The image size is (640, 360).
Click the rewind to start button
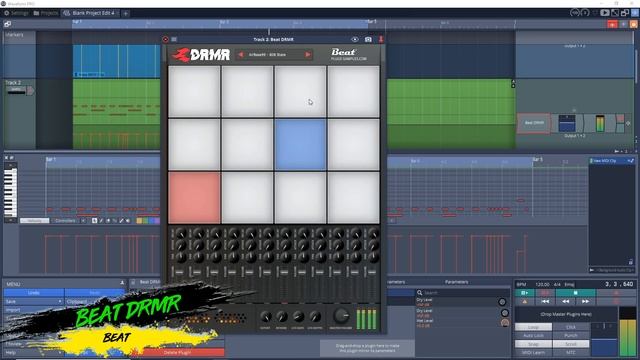(x=545, y=302)
